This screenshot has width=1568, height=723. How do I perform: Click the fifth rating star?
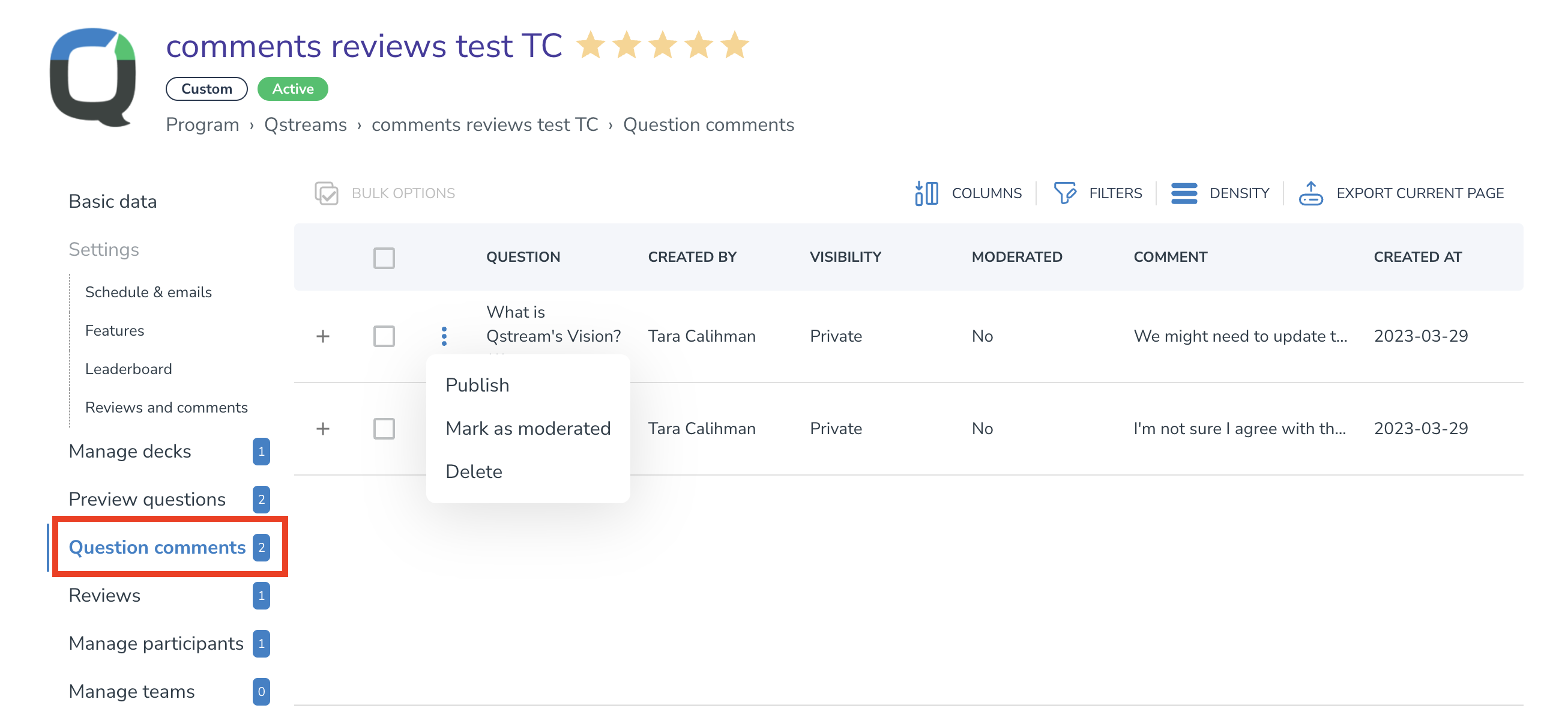click(x=735, y=46)
